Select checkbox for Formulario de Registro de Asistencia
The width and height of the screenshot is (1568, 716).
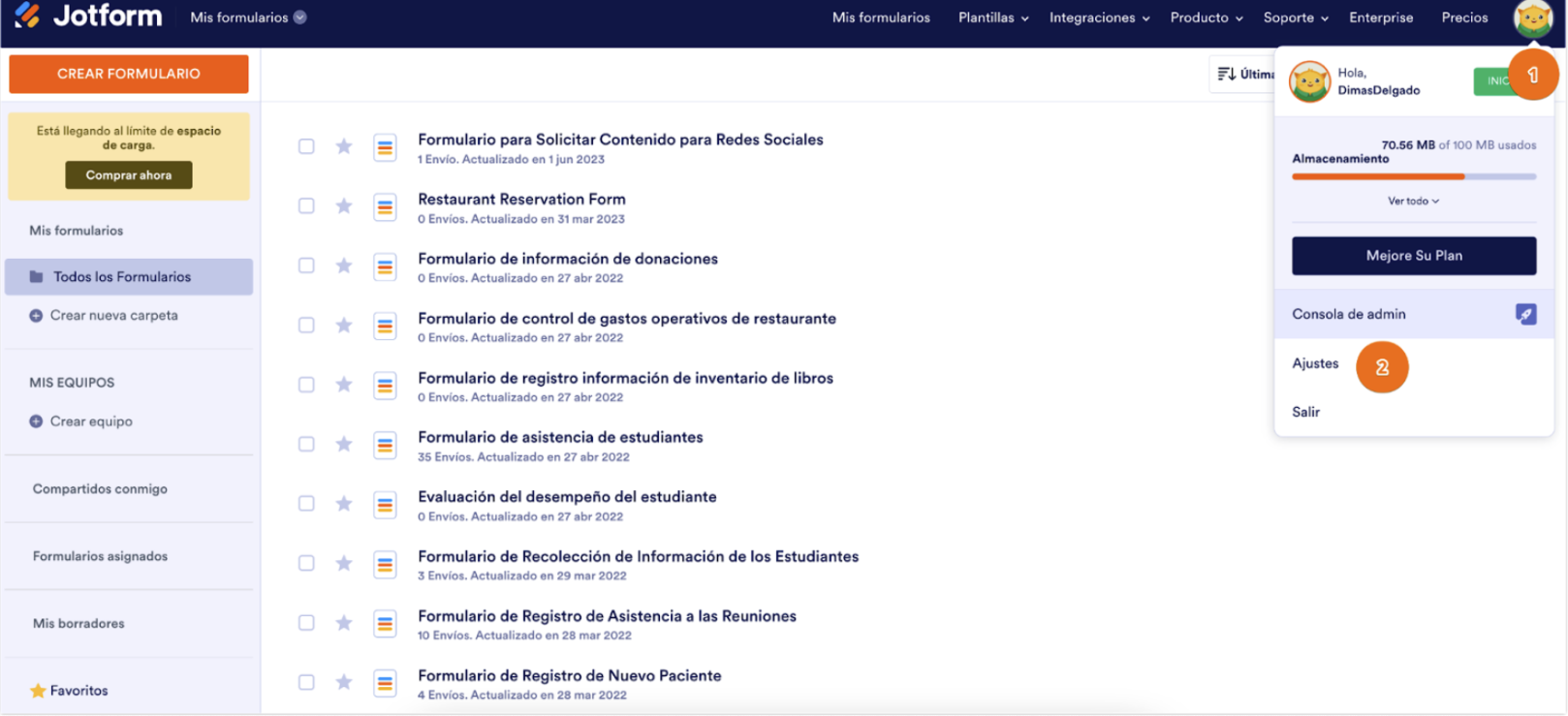click(x=306, y=623)
